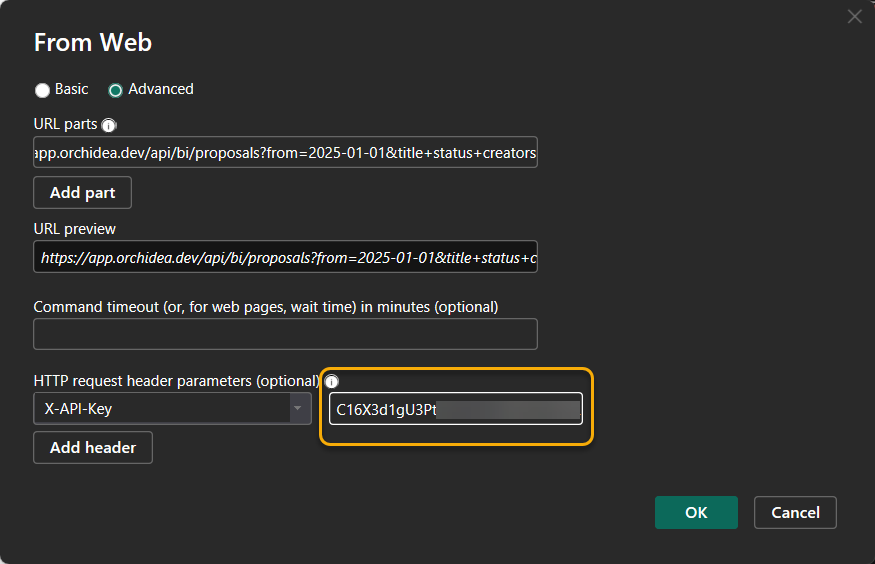Open the X-API-Key header name dropdown arrow

(297, 409)
